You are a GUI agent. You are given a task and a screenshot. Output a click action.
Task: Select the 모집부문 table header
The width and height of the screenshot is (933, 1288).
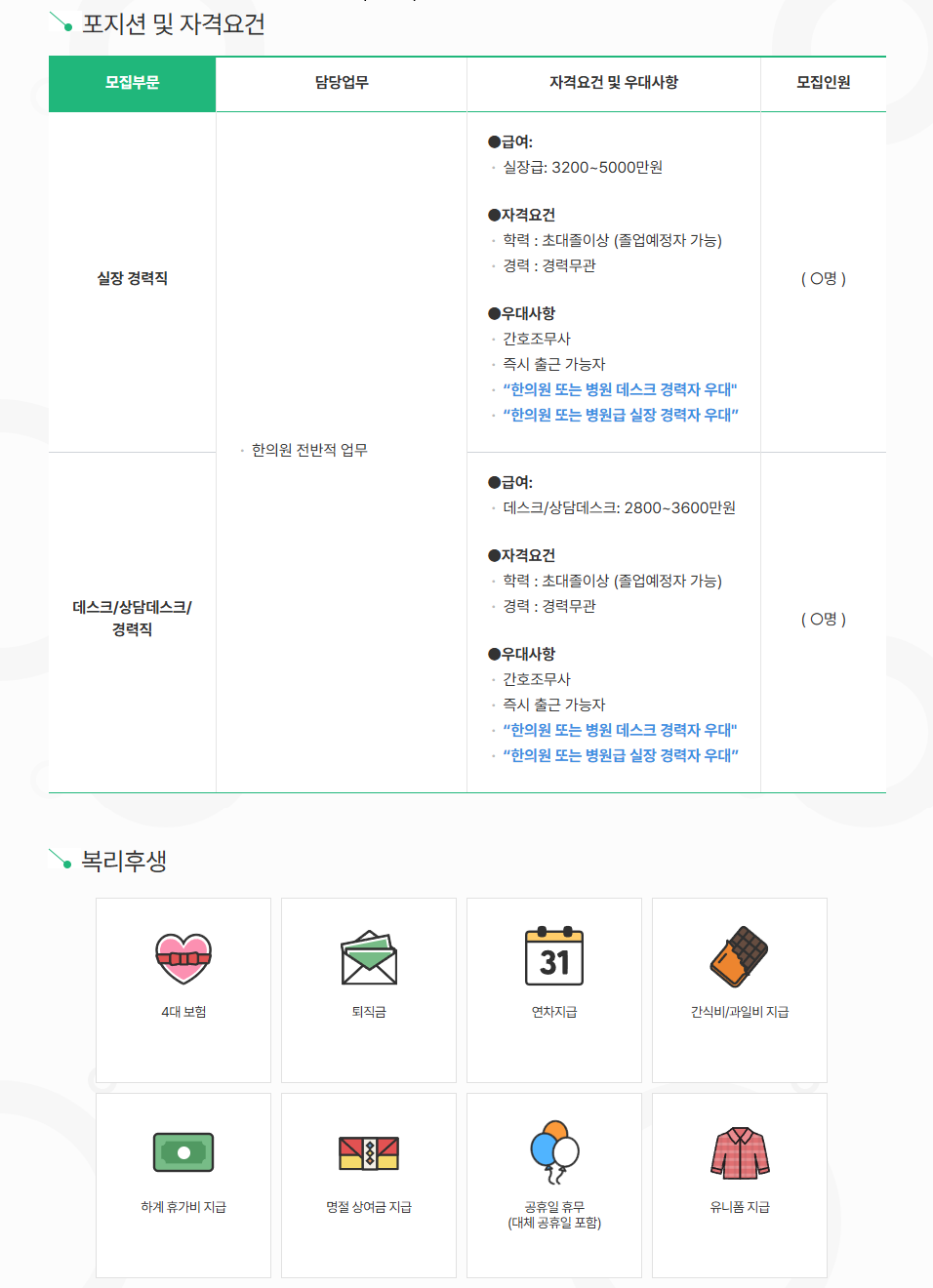click(x=133, y=83)
